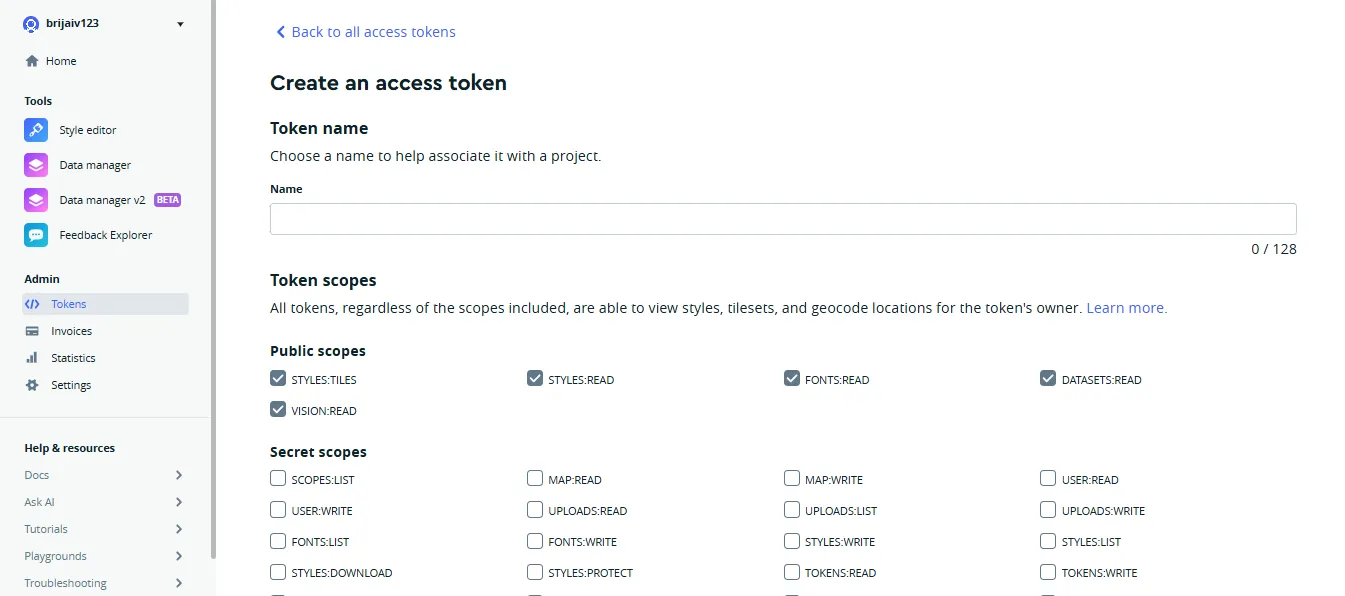Viewport: 1345px width, 596px height.
Task: Open account Settings
Action: click(72, 384)
